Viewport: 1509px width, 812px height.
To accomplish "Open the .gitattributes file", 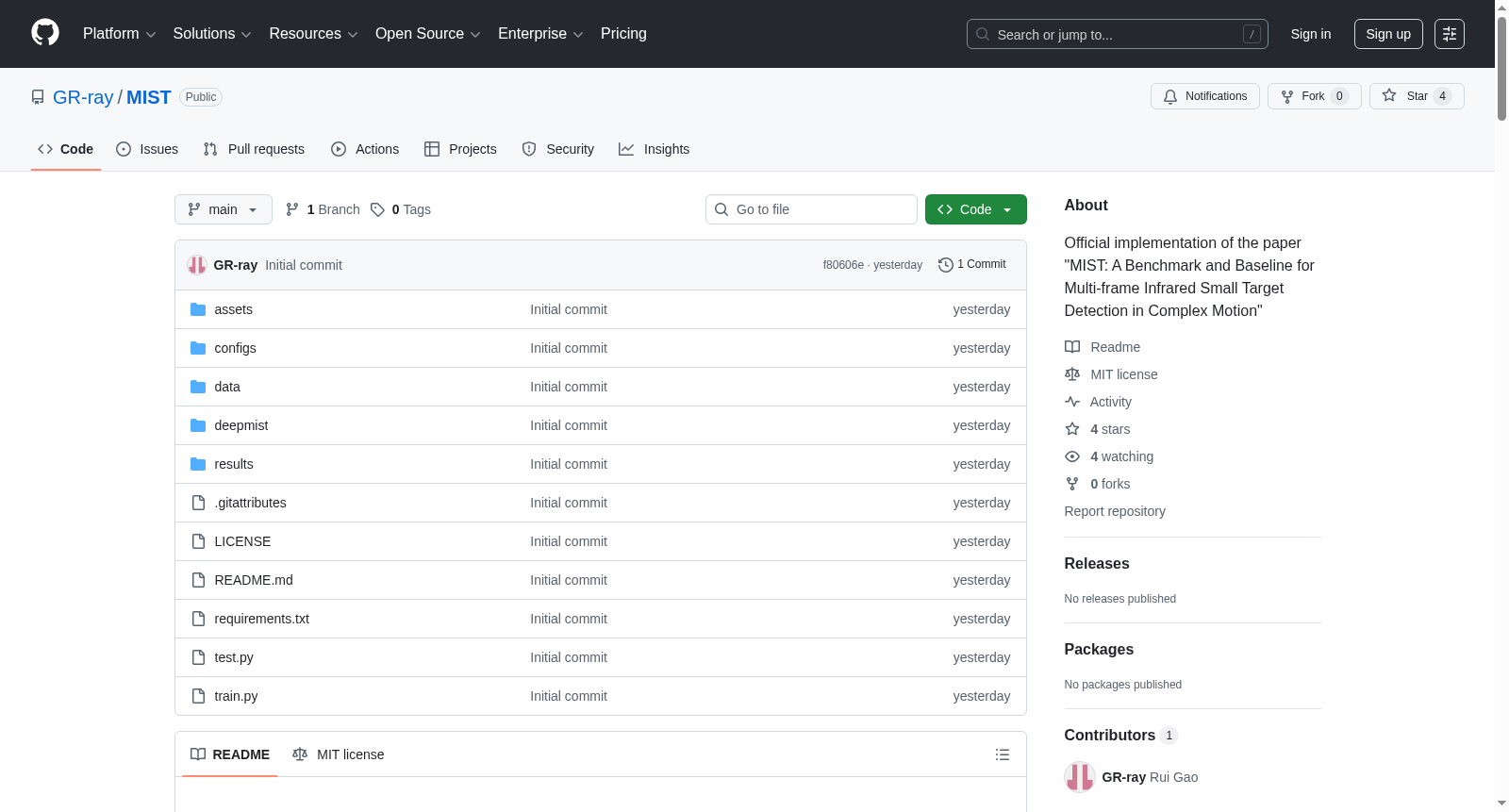I will (x=250, y=503).
